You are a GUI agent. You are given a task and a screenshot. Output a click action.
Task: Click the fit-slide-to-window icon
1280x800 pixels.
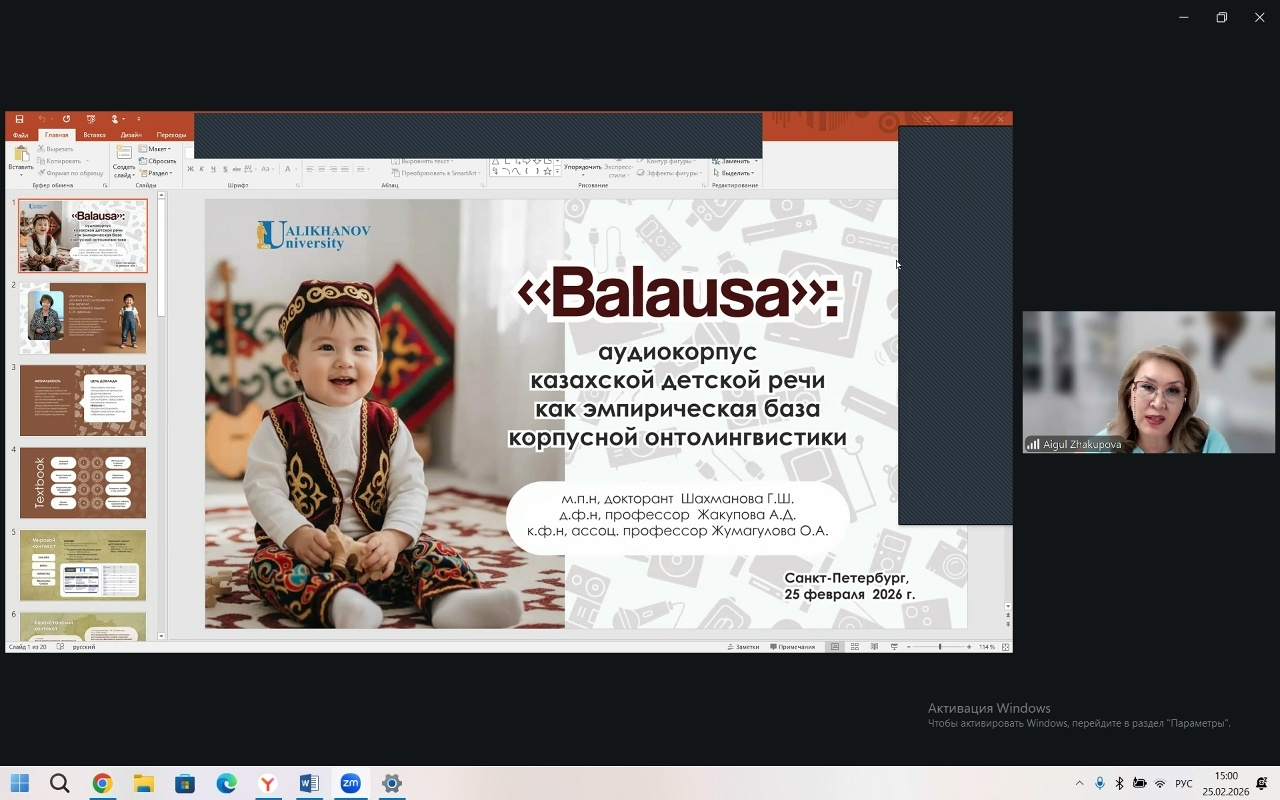pyautogui.click(x=1005, y=646)
